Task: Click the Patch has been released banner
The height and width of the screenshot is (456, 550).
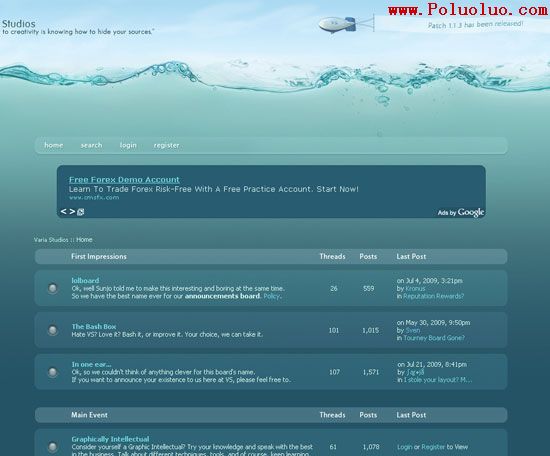Action: pos(475,25)
